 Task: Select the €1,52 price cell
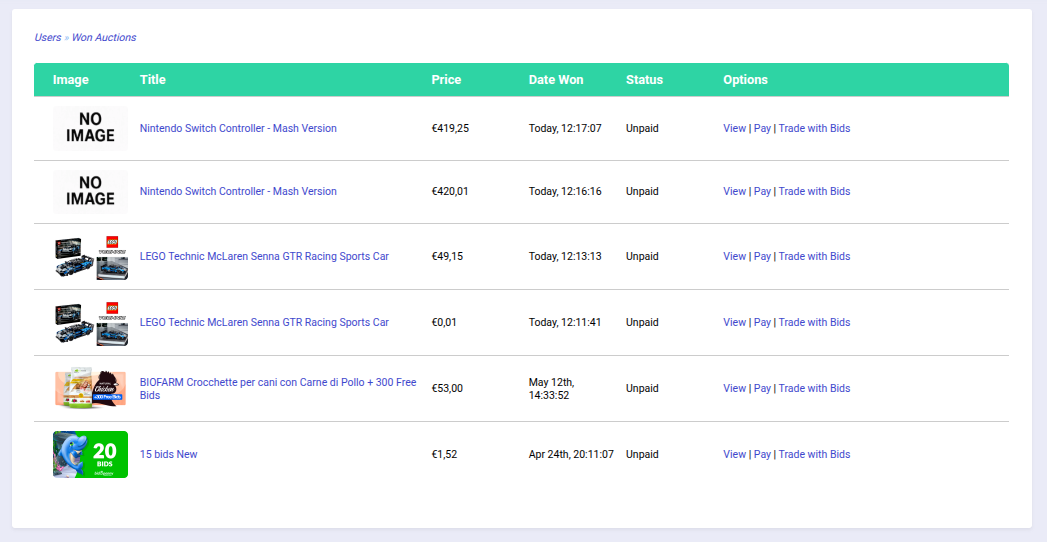[x=444, y=455]
